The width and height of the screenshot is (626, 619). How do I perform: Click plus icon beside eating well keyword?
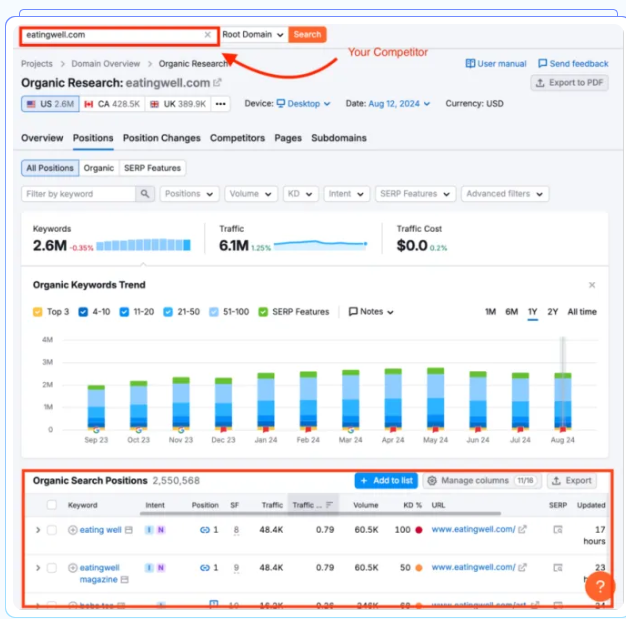point(72,530)
